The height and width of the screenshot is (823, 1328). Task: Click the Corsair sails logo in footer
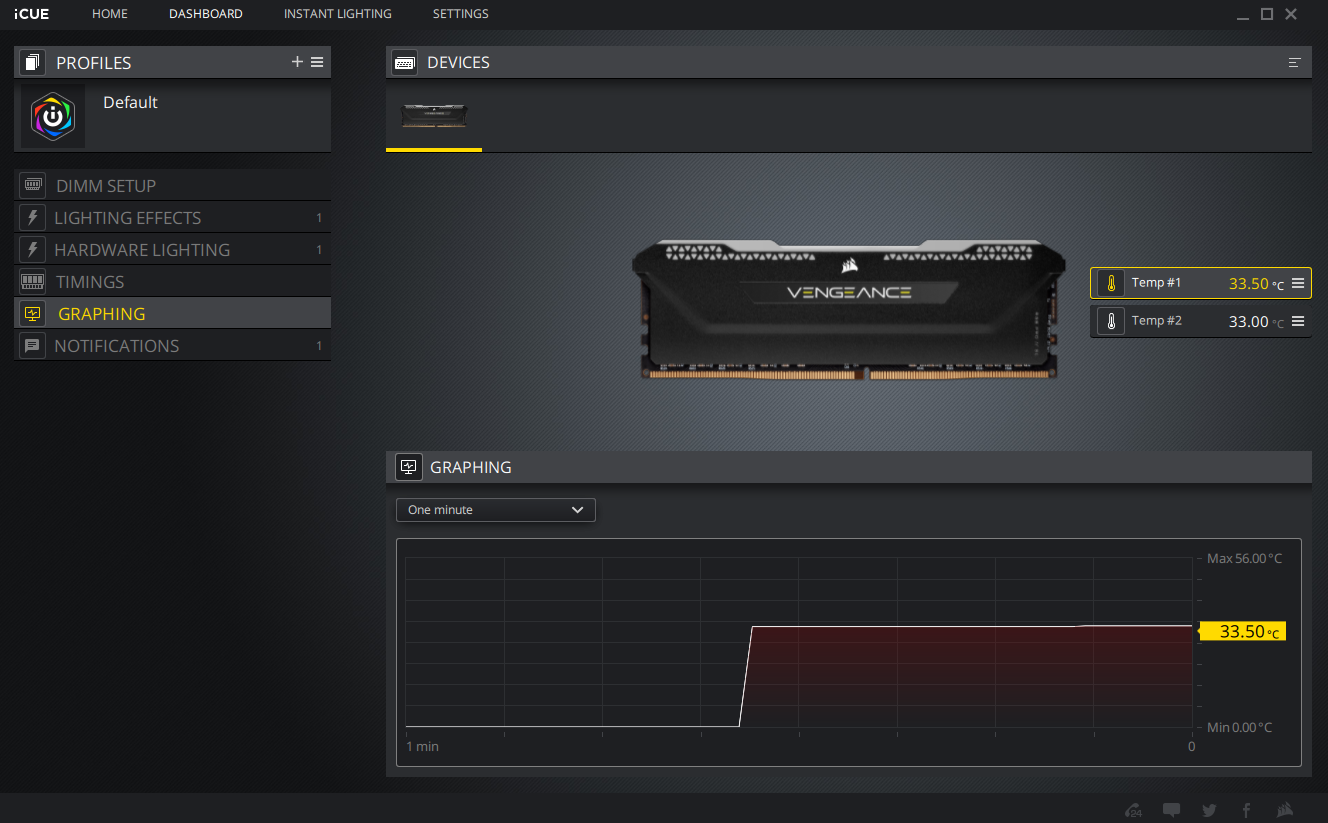(x=1285, y=810)
